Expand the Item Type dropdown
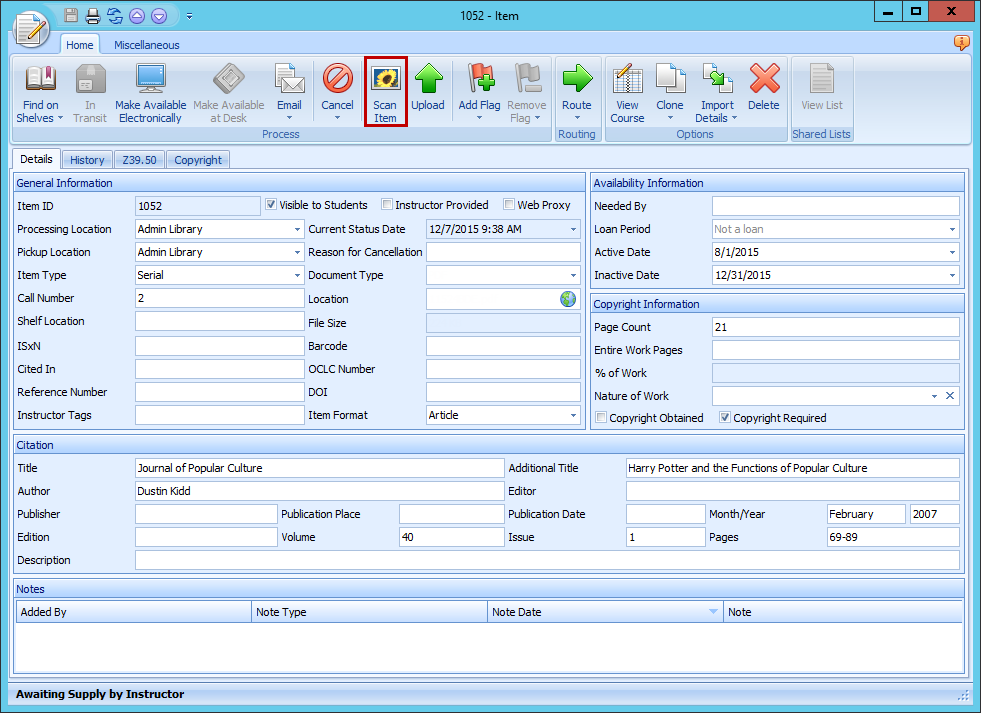Viewport: 981px width, 713px height. pos(297,276)
